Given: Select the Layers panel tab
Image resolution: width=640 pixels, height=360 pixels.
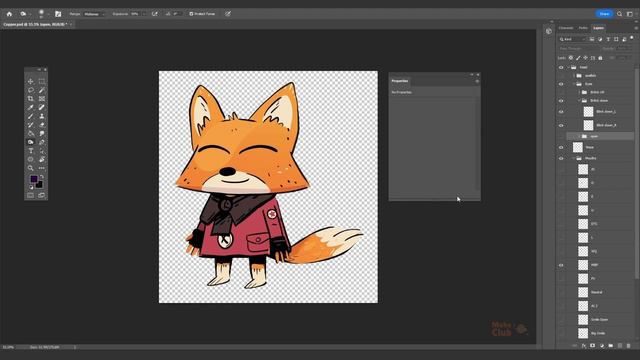Looking at the screenshot, I should pyautogui.click(x=599, y=28).
